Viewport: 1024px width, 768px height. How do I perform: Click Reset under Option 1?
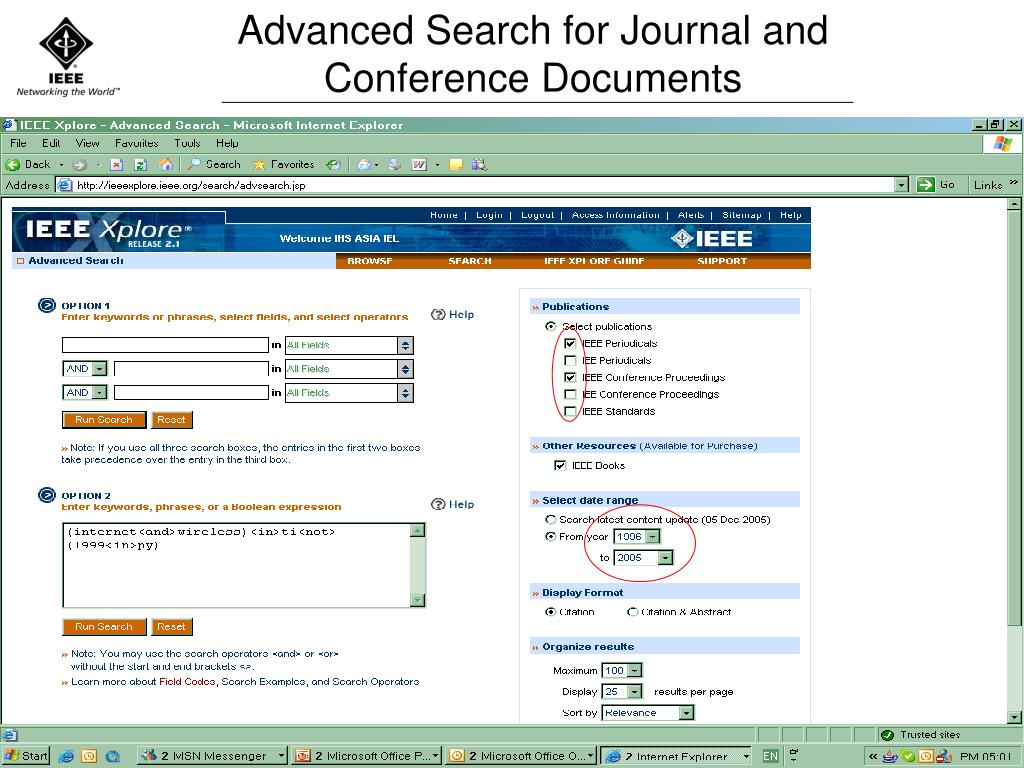(x=171, y=420)
